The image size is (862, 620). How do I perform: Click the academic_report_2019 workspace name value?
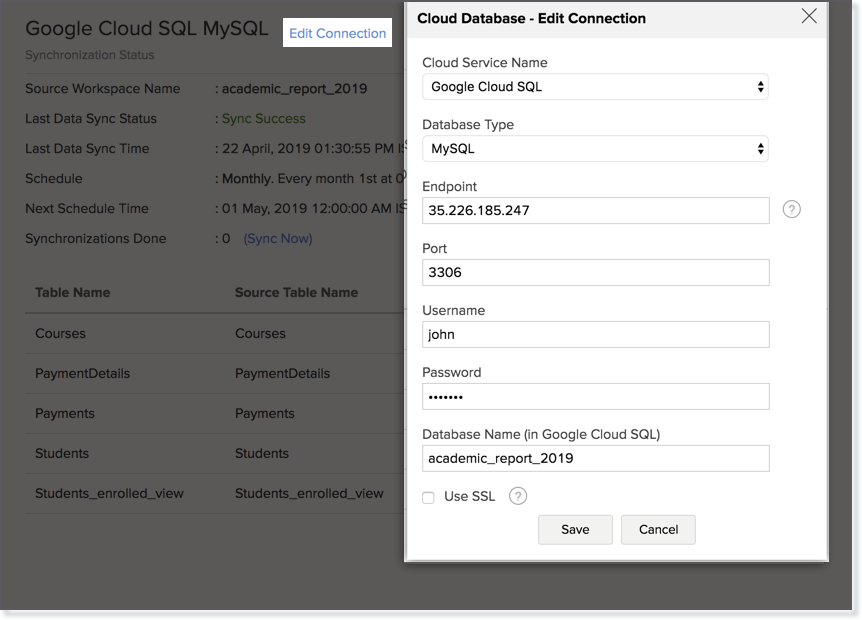click(x=295, y=89)
